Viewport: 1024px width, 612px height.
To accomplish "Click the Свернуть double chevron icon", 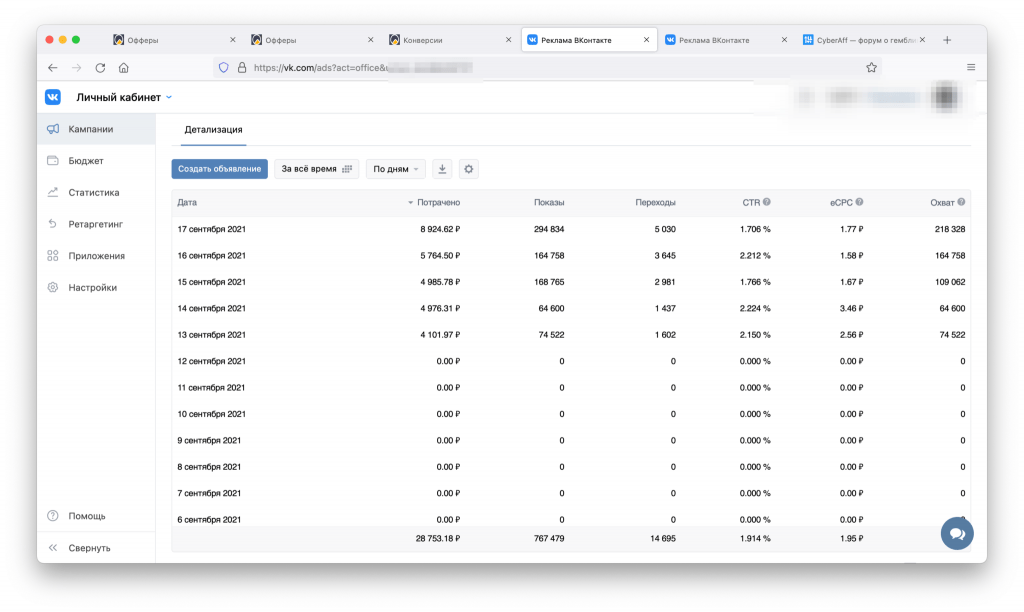I will point(53,548).
